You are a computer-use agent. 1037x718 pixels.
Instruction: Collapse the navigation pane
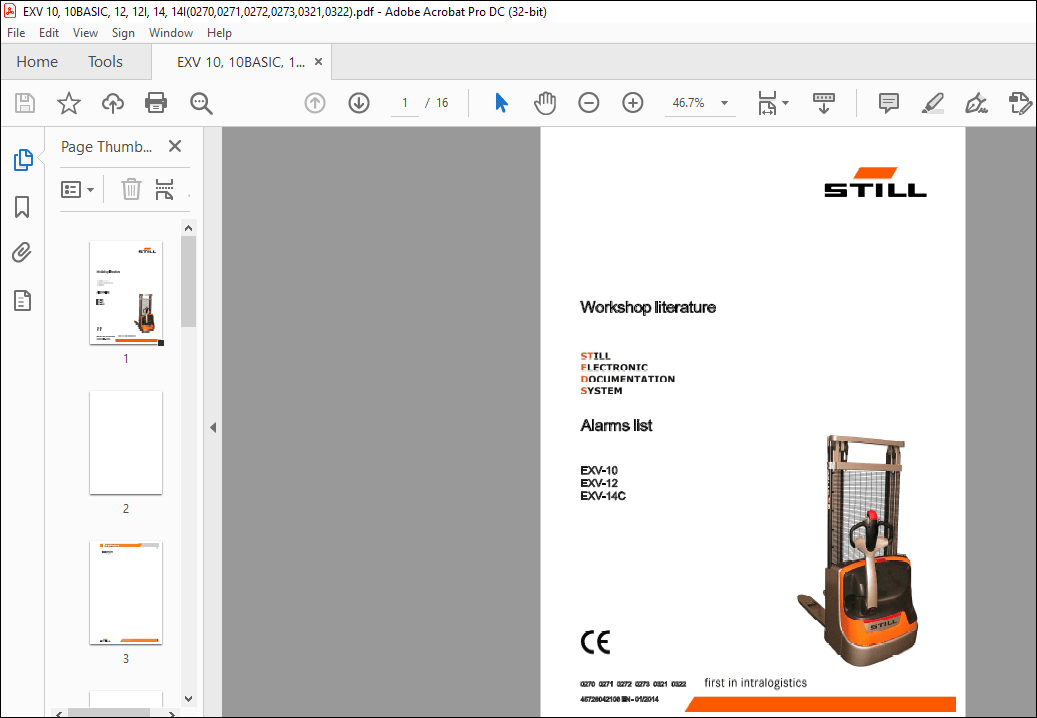pyautogui.click(x=212, y=426)
